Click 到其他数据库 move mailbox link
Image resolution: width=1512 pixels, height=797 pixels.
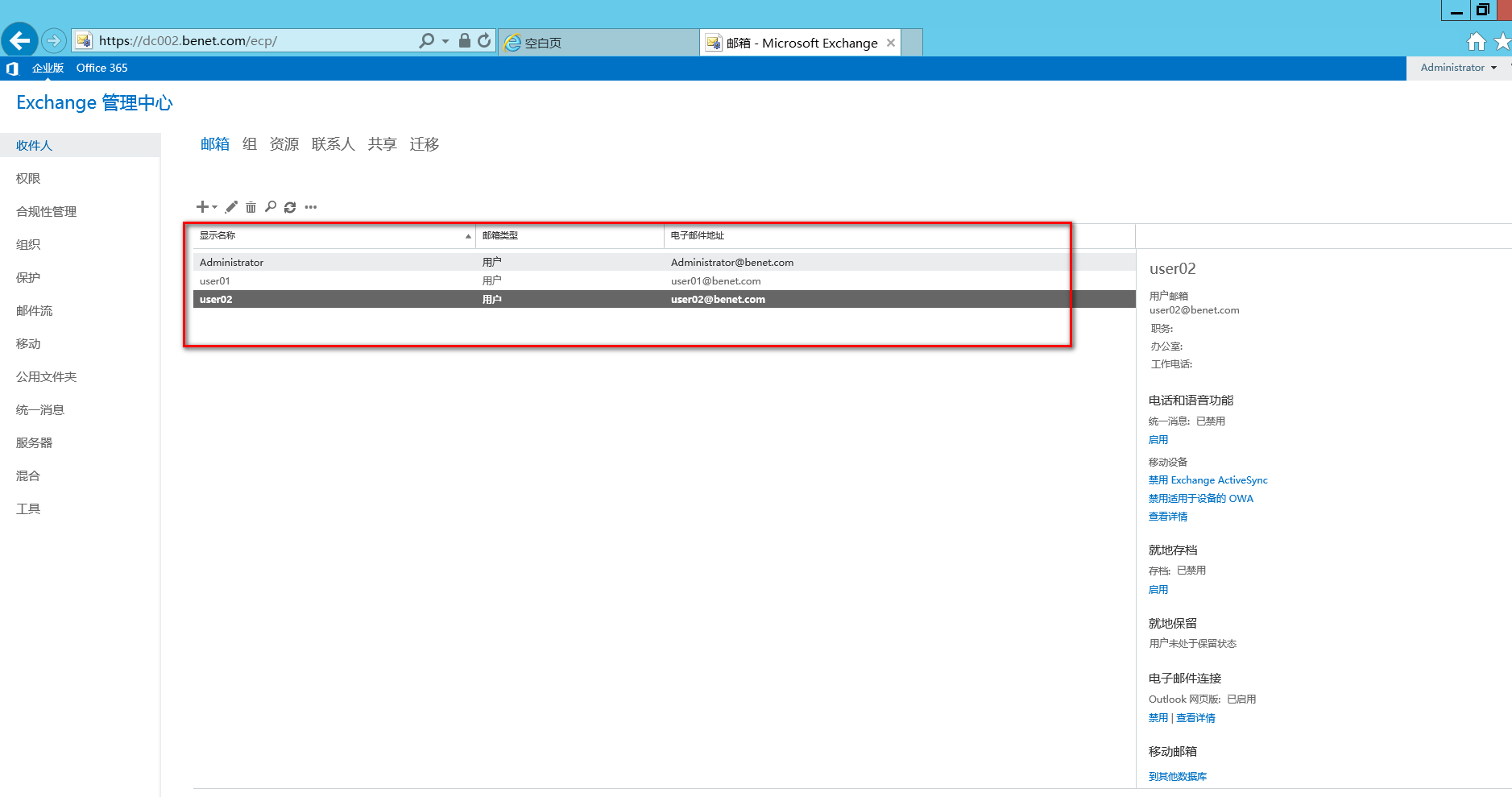click(x=1178, y=777)
